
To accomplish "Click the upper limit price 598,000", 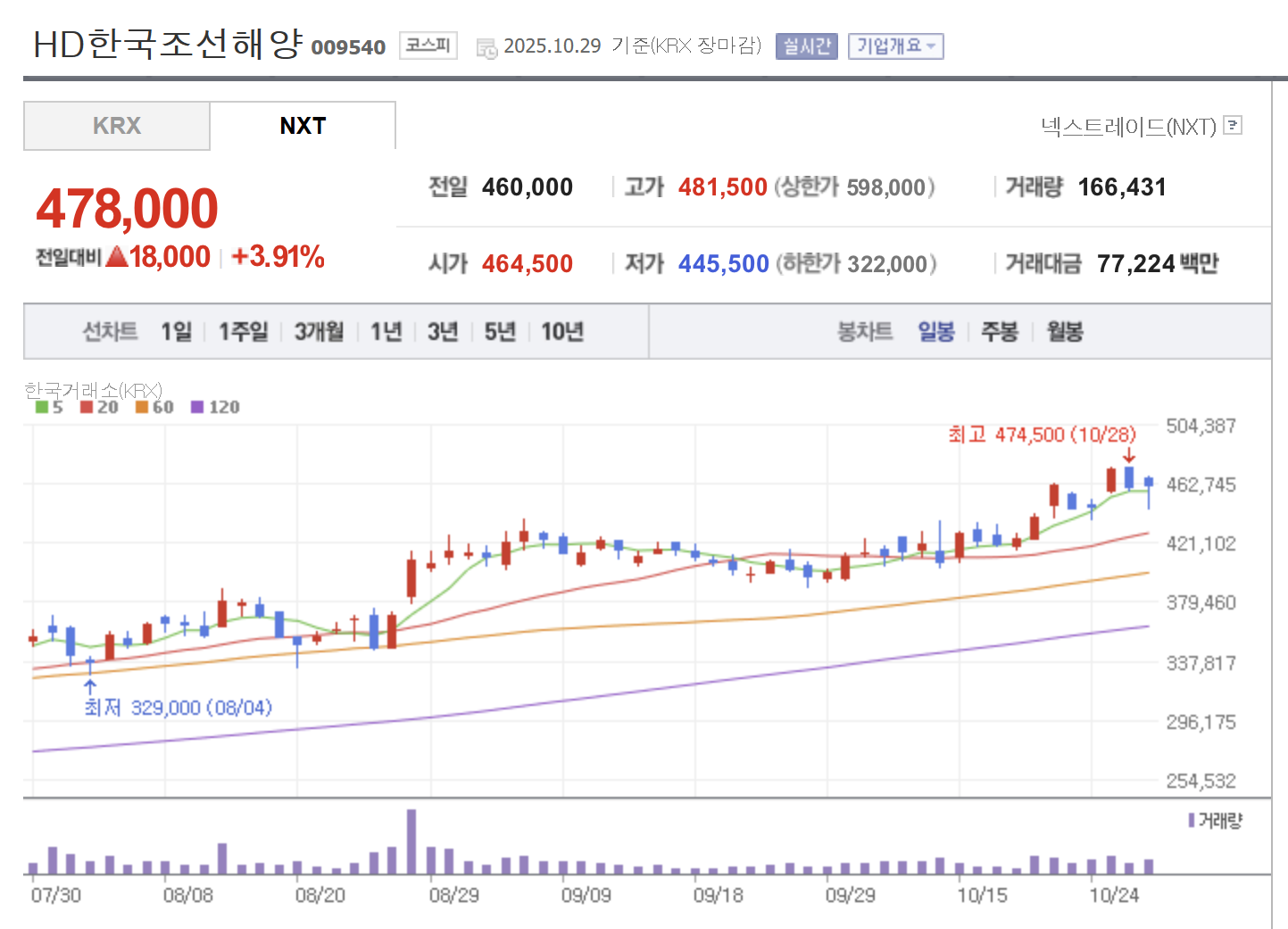I will (x=886, y=187).
